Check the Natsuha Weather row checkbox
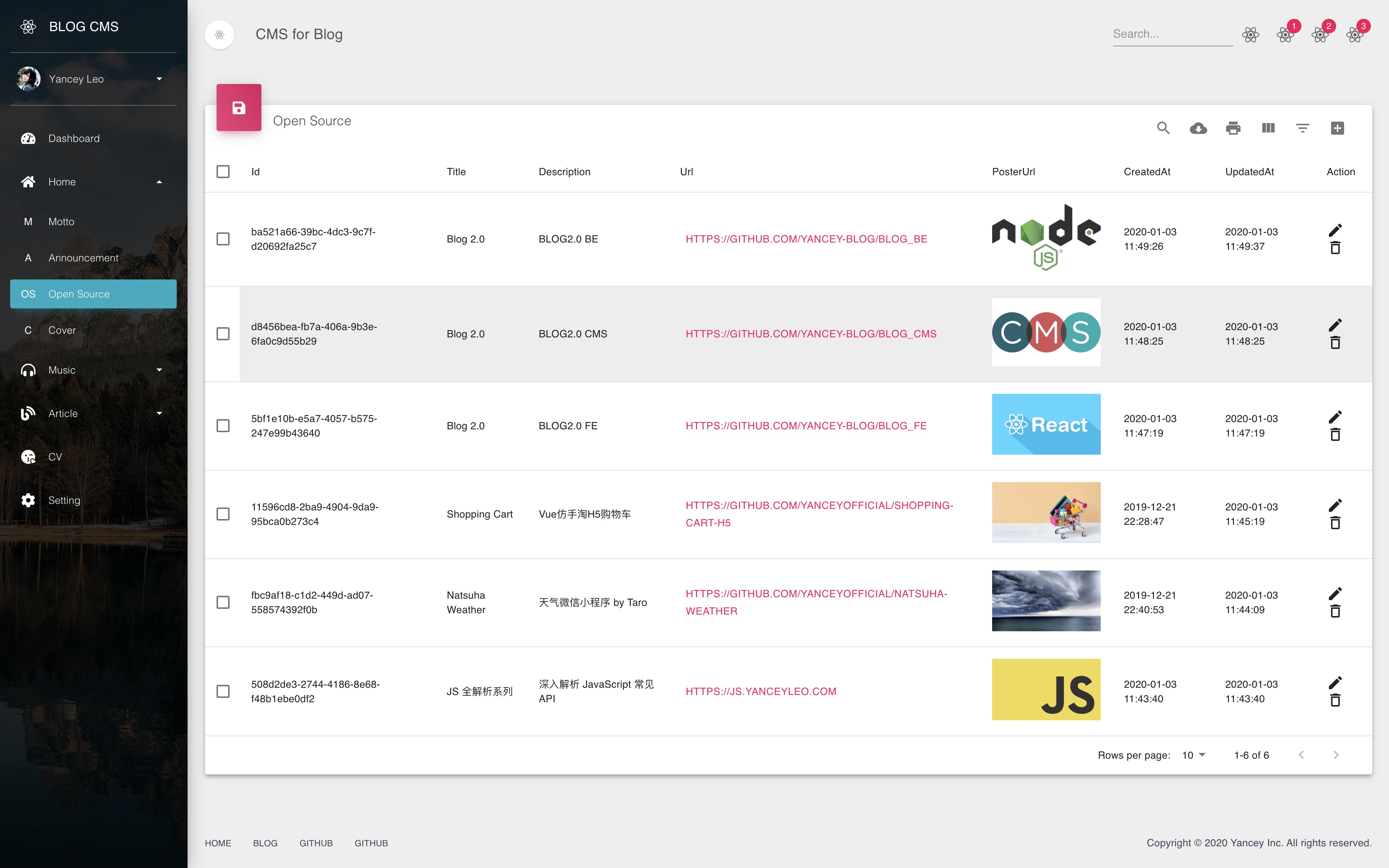The width and height of the screenshot is (1389, 868). point(223,602)
